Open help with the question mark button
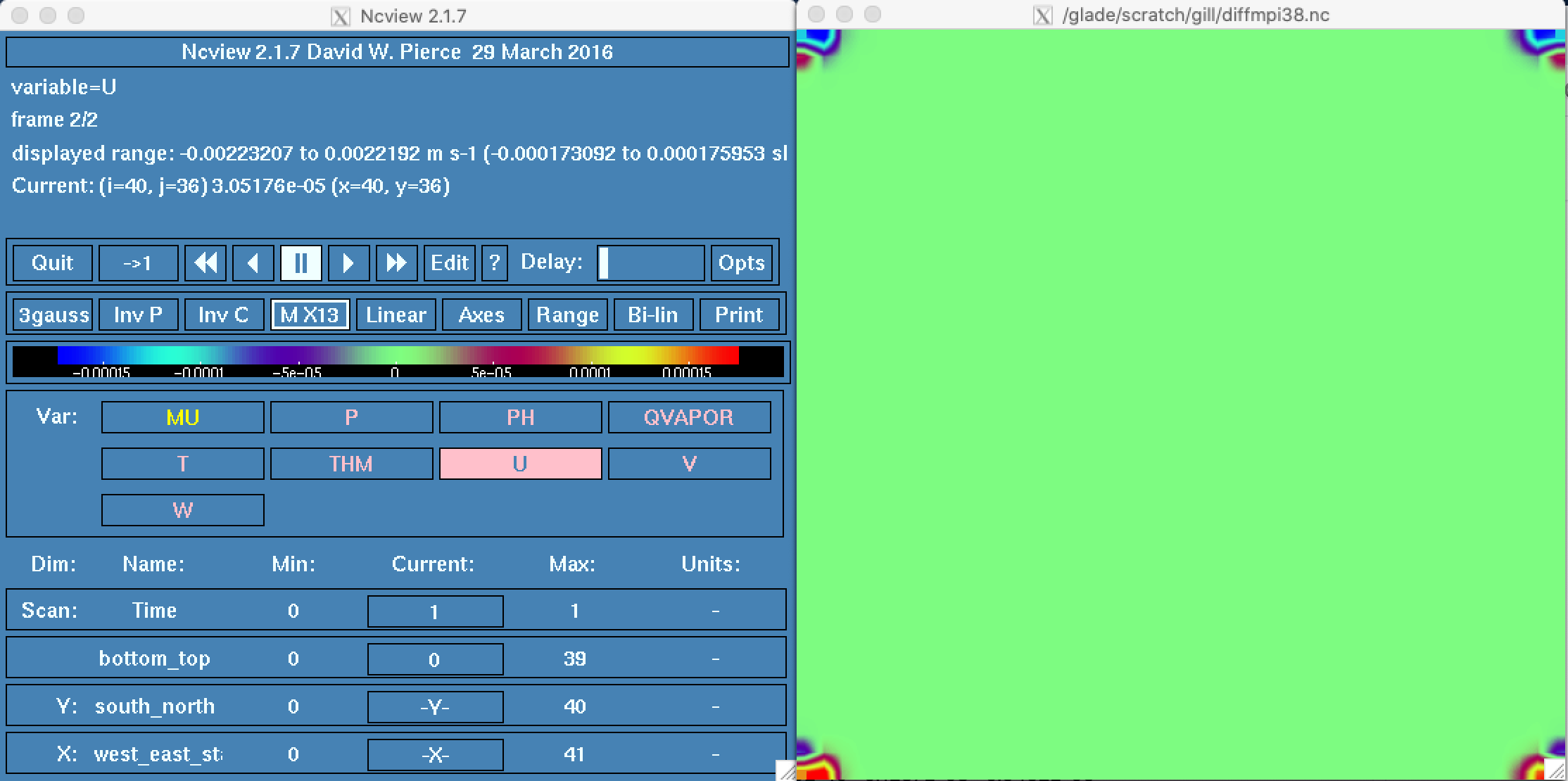 coord(495,263)
